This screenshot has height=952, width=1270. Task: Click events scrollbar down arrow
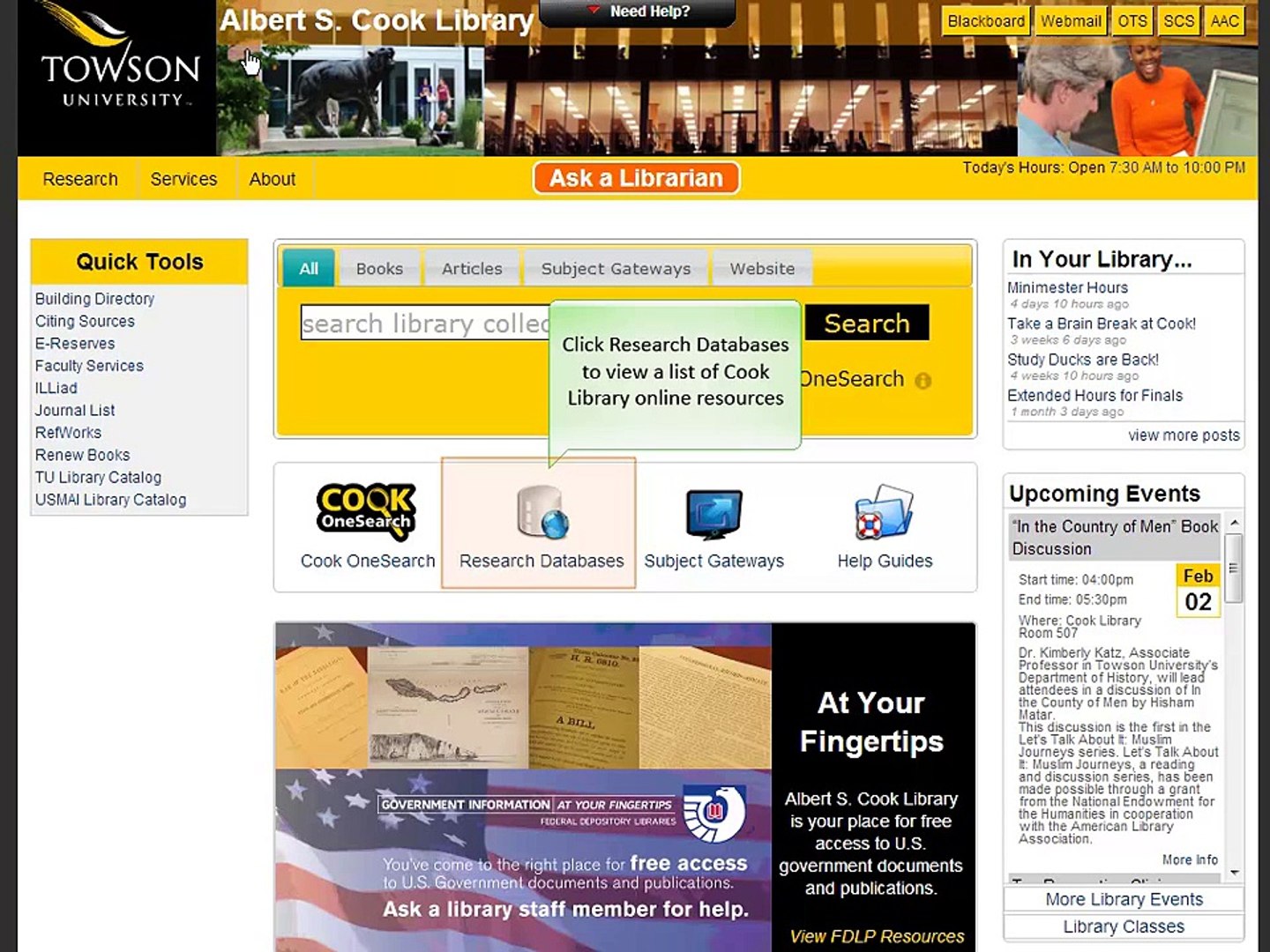1235,873
